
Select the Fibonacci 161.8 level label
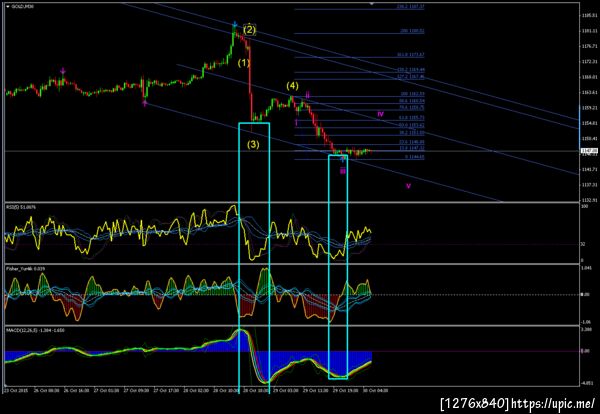click(x=411, y=55)
